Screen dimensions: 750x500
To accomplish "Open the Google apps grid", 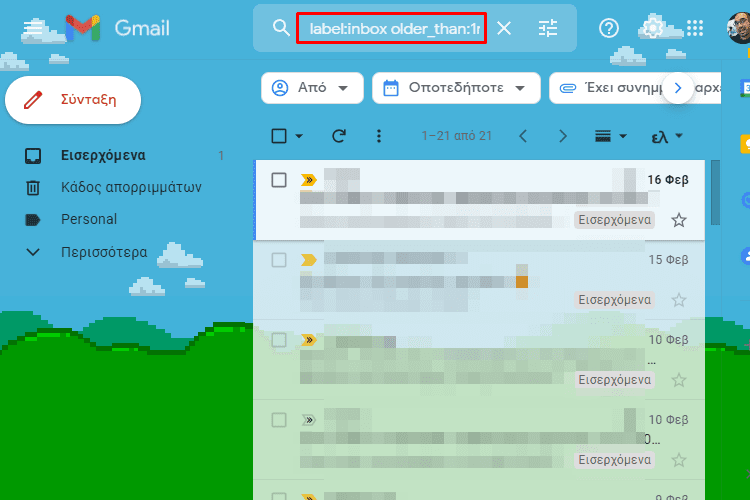I will (x=695, y=28).
